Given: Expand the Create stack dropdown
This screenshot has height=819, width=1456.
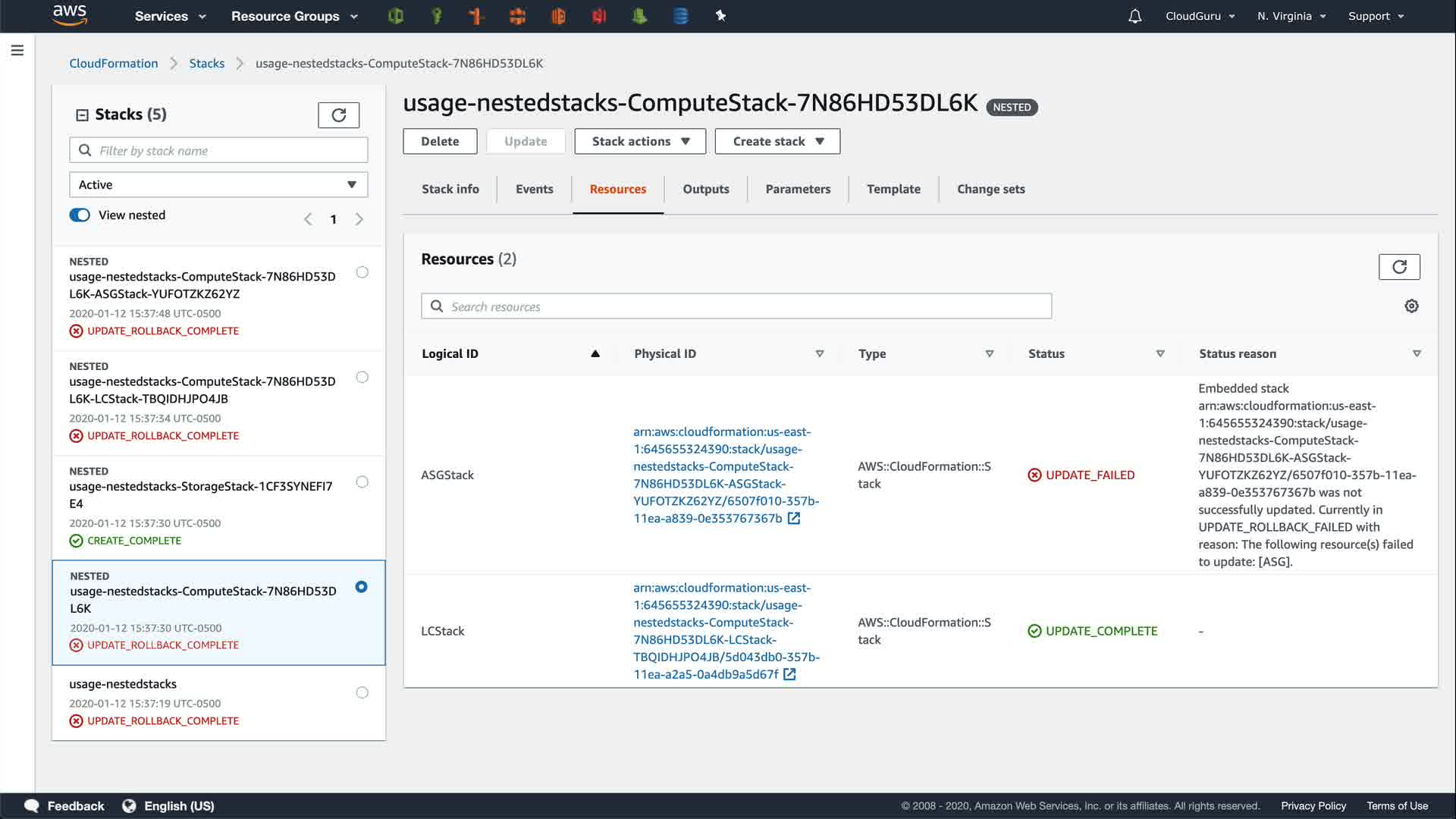Looking at the screenshot, I should click(777, 141).
